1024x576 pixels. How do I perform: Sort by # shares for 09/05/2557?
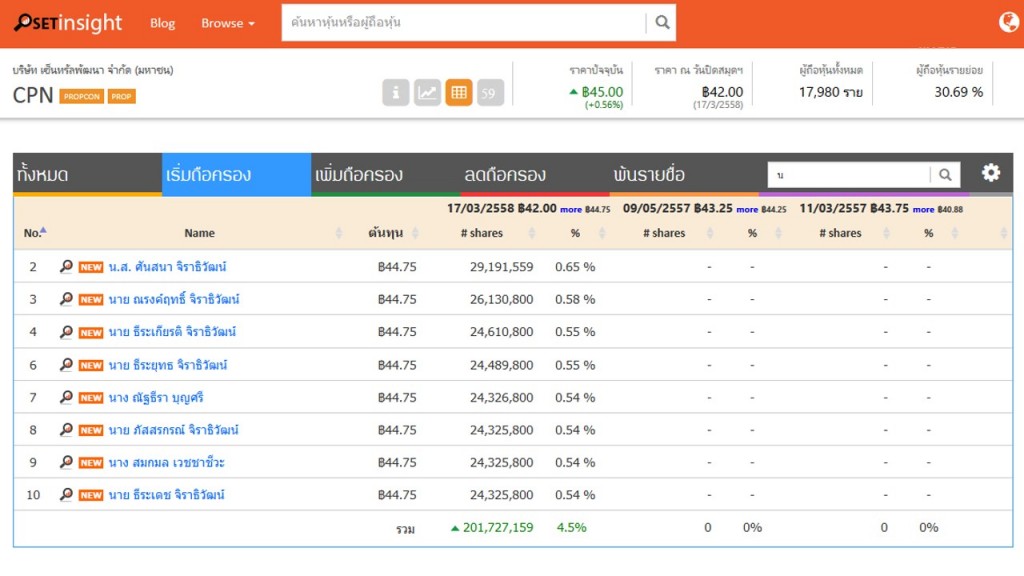pos(664,232)
